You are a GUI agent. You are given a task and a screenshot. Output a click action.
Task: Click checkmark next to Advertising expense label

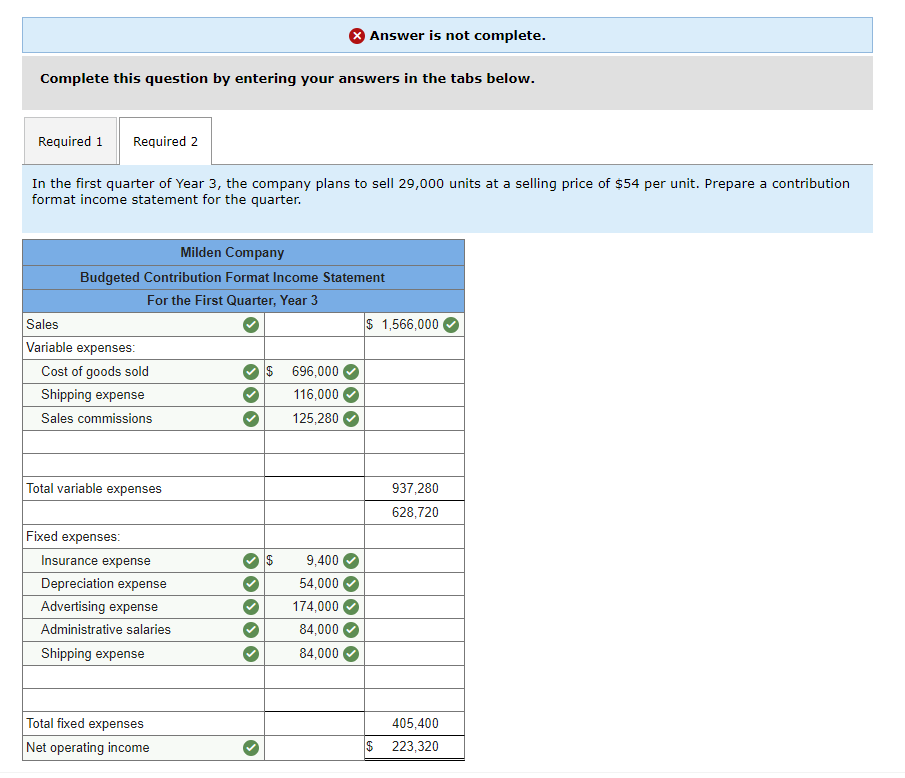coord(250,607)
